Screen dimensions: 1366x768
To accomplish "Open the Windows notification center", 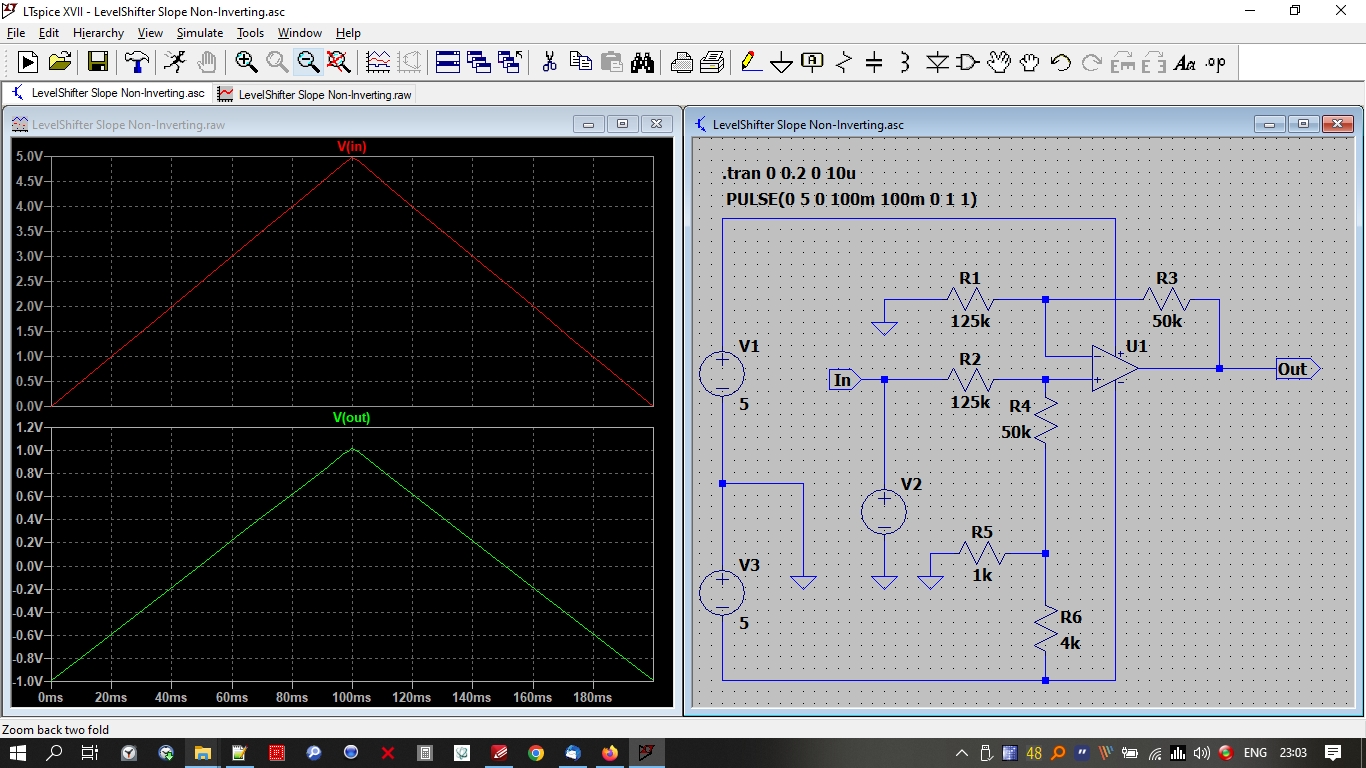I will (x=1333, y=752).
